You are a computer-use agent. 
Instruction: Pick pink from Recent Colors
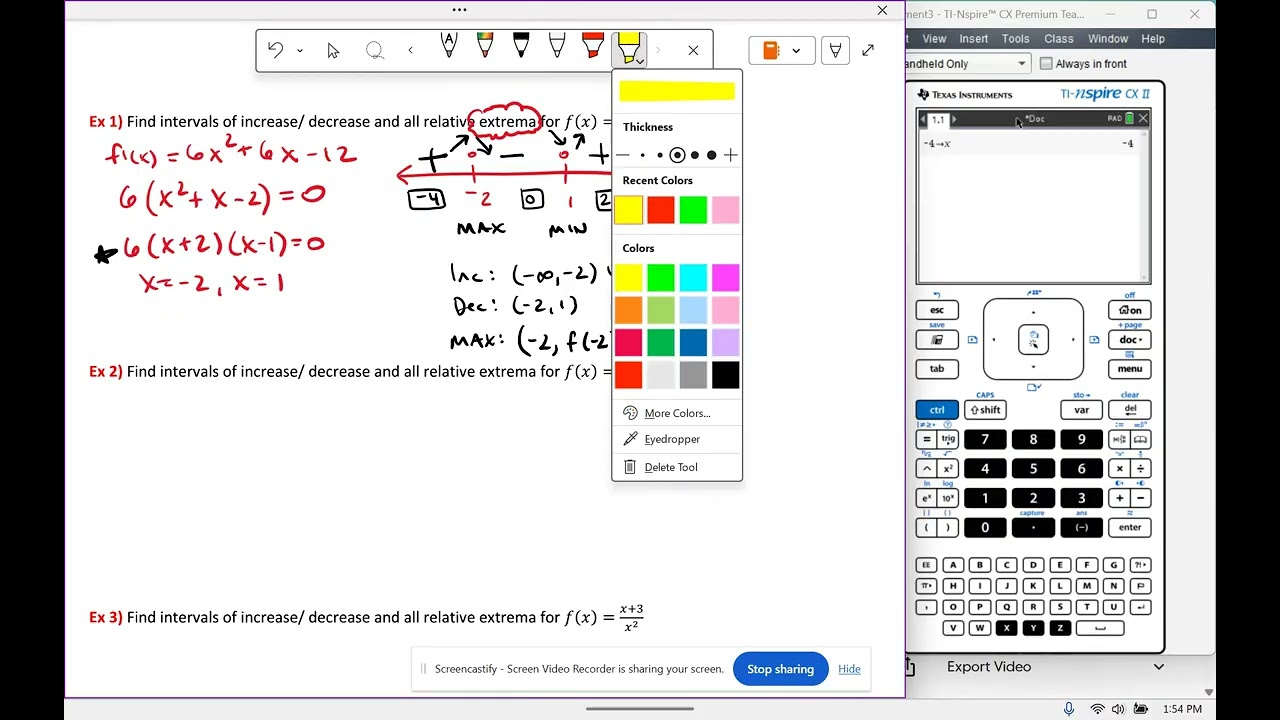(x=726, y=210)
